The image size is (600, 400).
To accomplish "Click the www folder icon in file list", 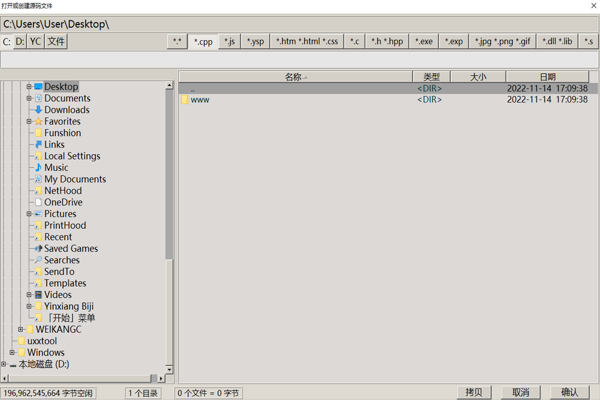I will tap(185, 100).
